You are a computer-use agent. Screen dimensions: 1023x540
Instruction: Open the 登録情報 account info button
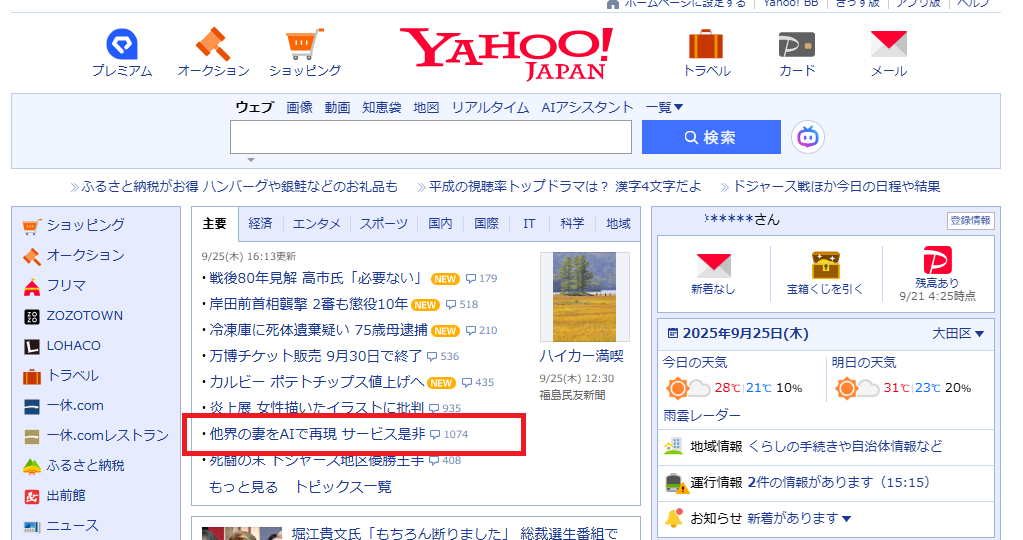[x=970, y=220]
